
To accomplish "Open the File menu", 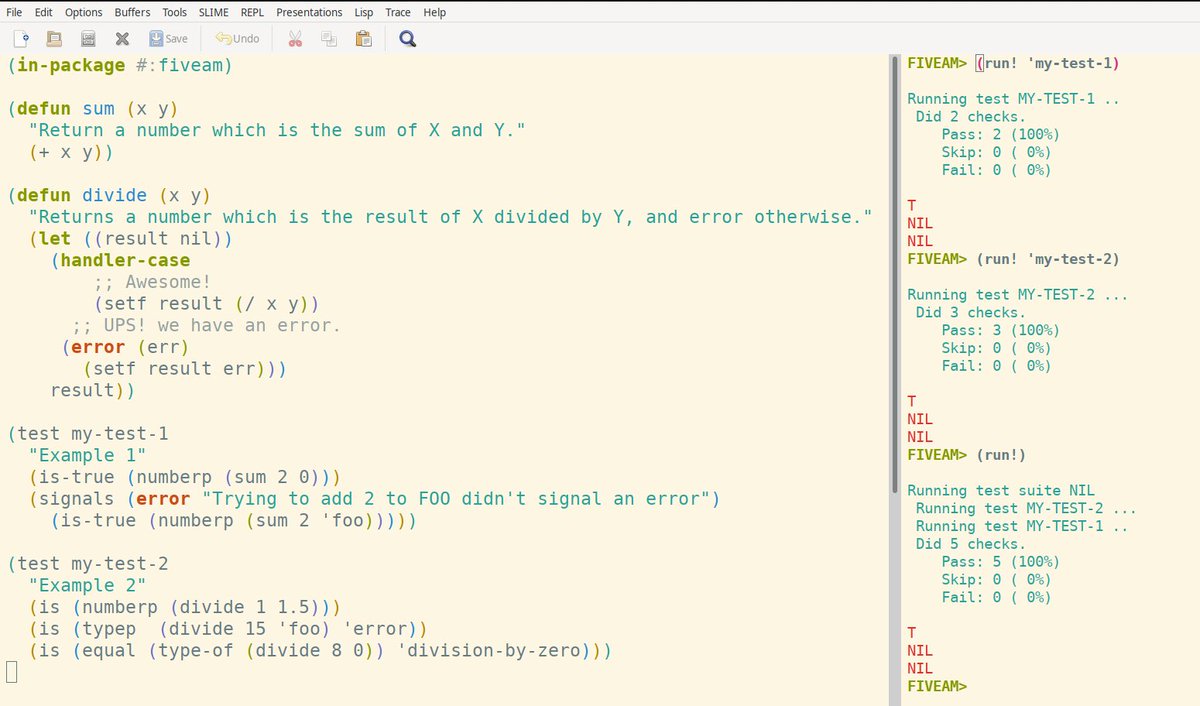I will click(x=15, y=12).
